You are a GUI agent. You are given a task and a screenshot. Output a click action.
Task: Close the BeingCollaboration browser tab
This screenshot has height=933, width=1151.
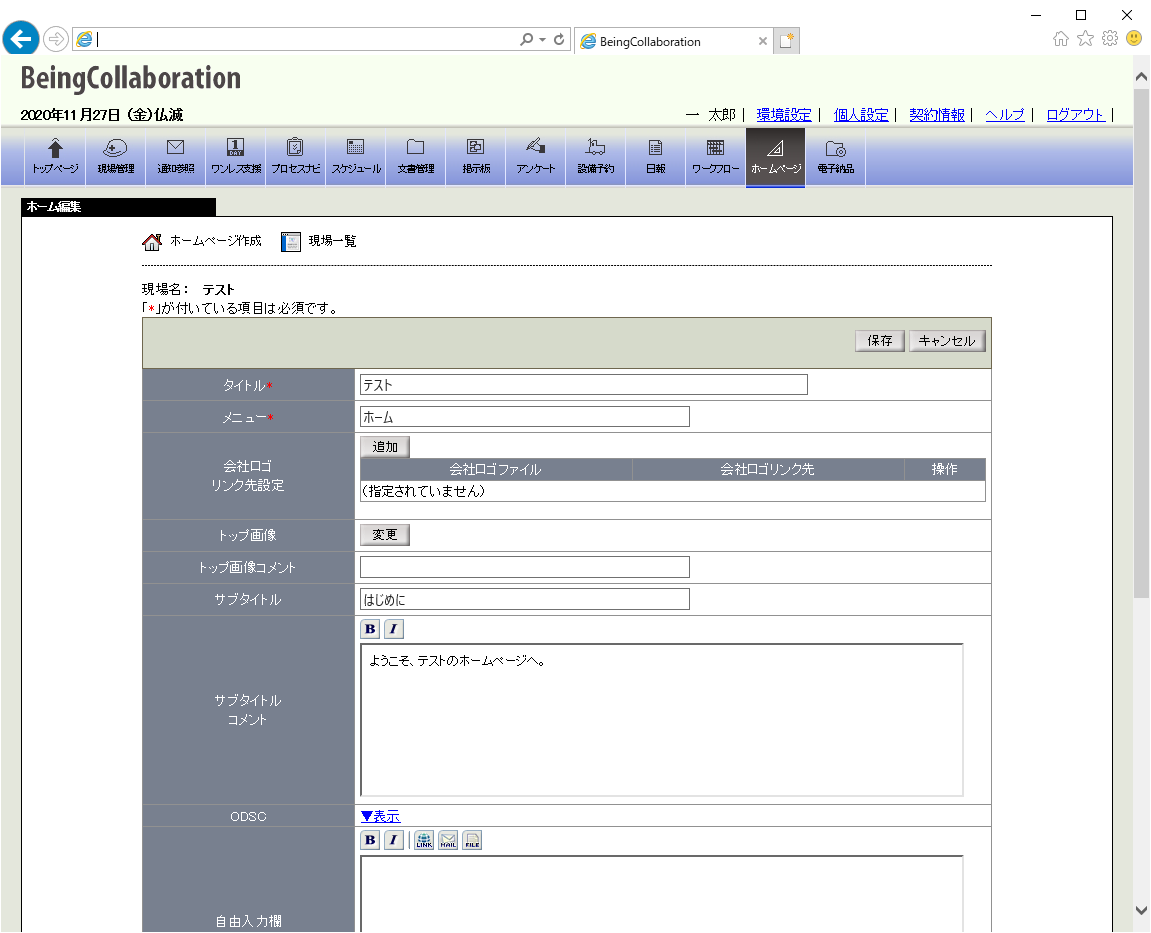click(x=763, y=41)
